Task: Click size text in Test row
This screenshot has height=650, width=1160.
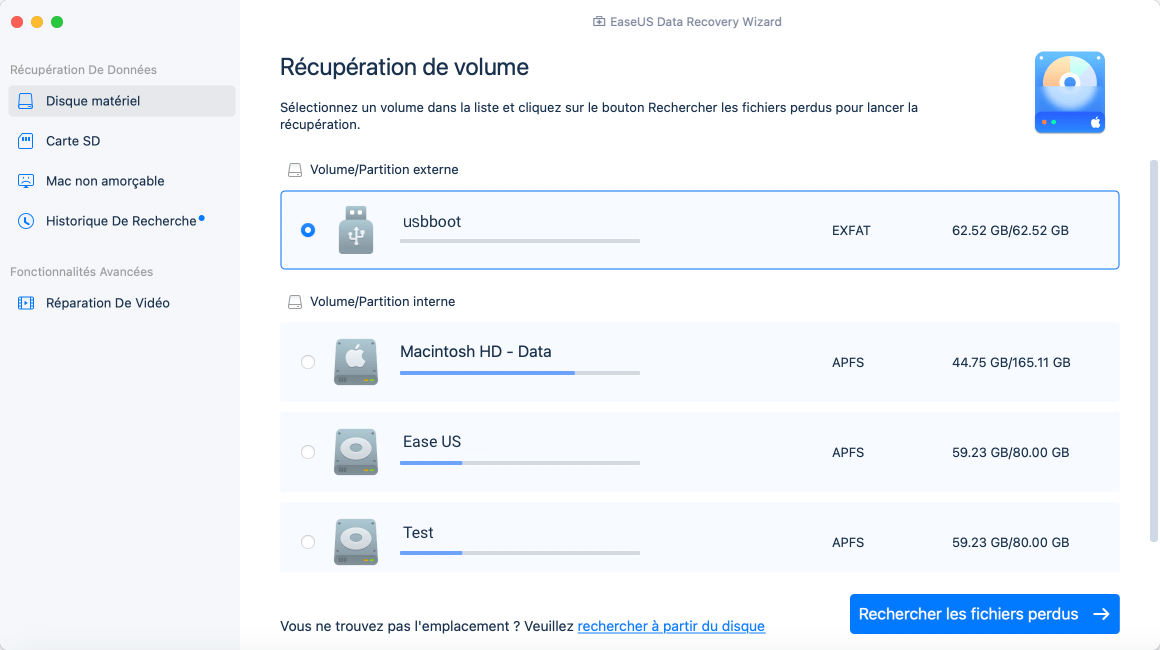Action: pos(1010,542)
